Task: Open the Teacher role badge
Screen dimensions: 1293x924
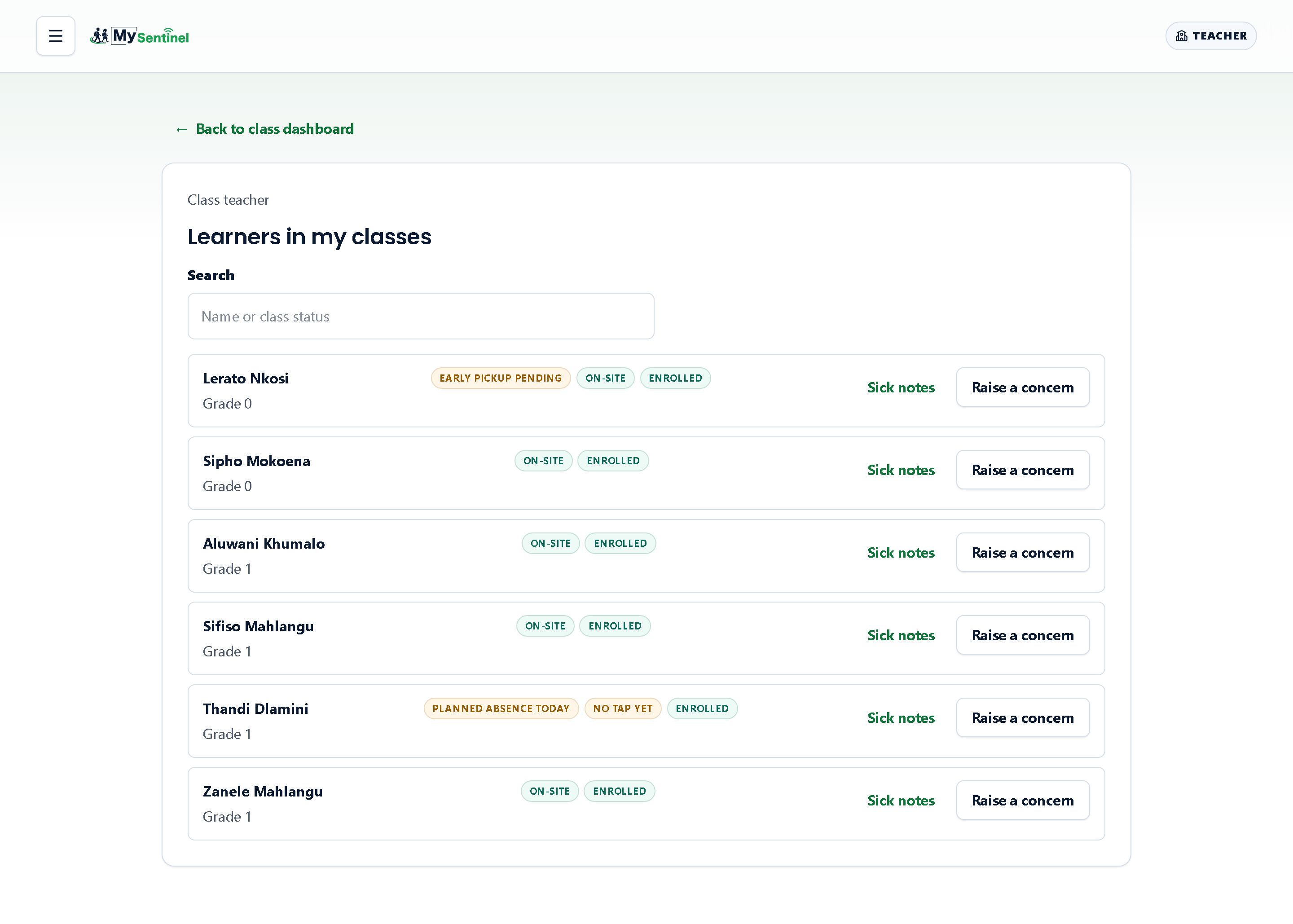Action: tap(1210, 36)
